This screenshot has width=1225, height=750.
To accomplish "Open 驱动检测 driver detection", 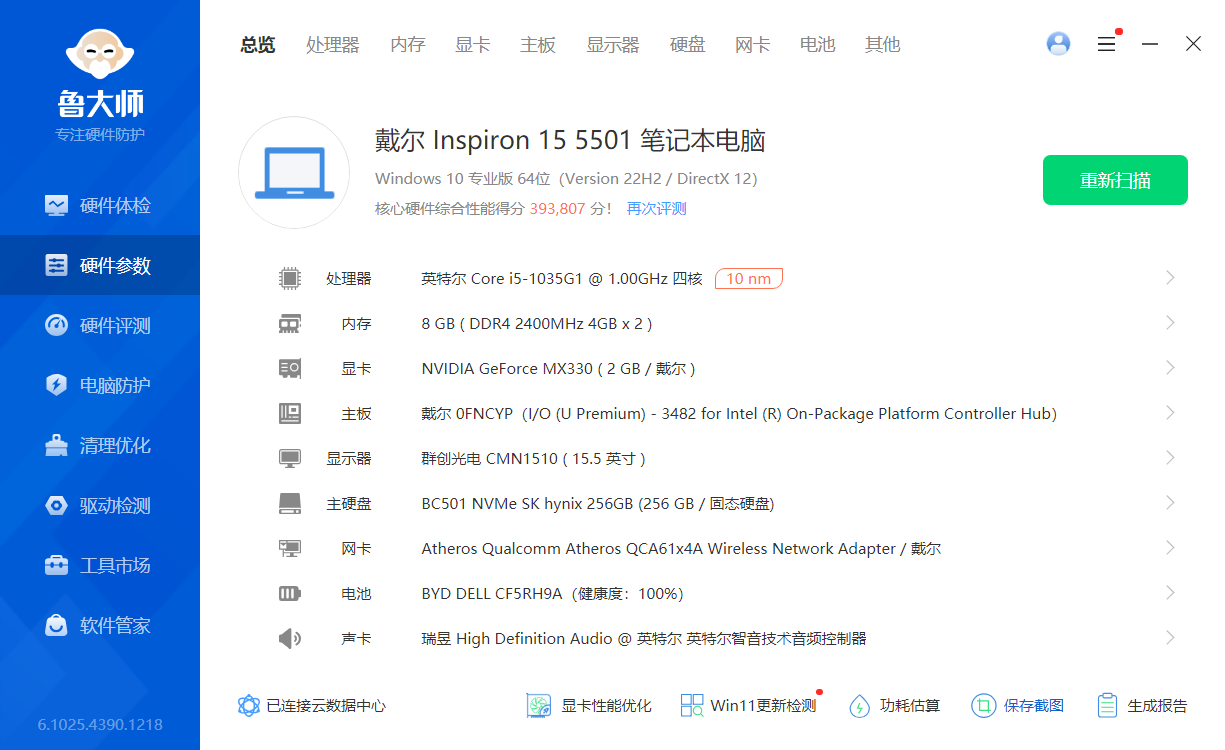I will [99, 505].
